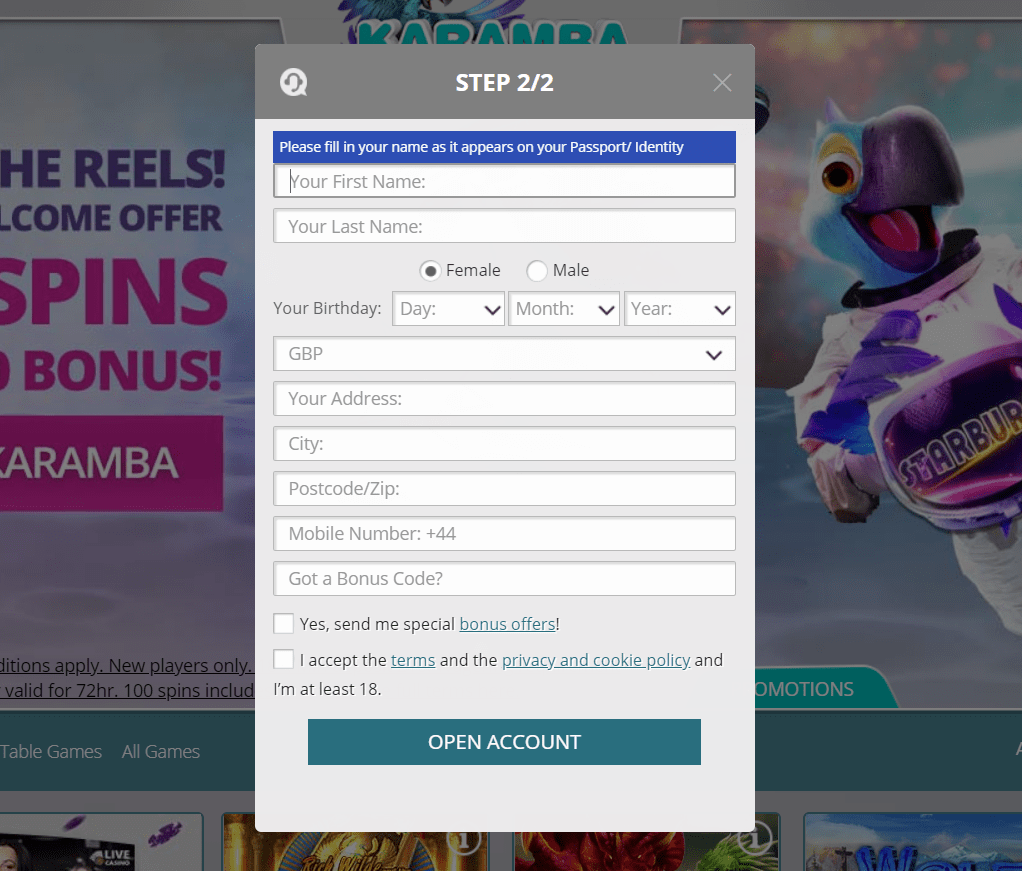1022x871 pixels.
Task: Open the birthday Year dropdown
Action: click(x=680, y=309)
